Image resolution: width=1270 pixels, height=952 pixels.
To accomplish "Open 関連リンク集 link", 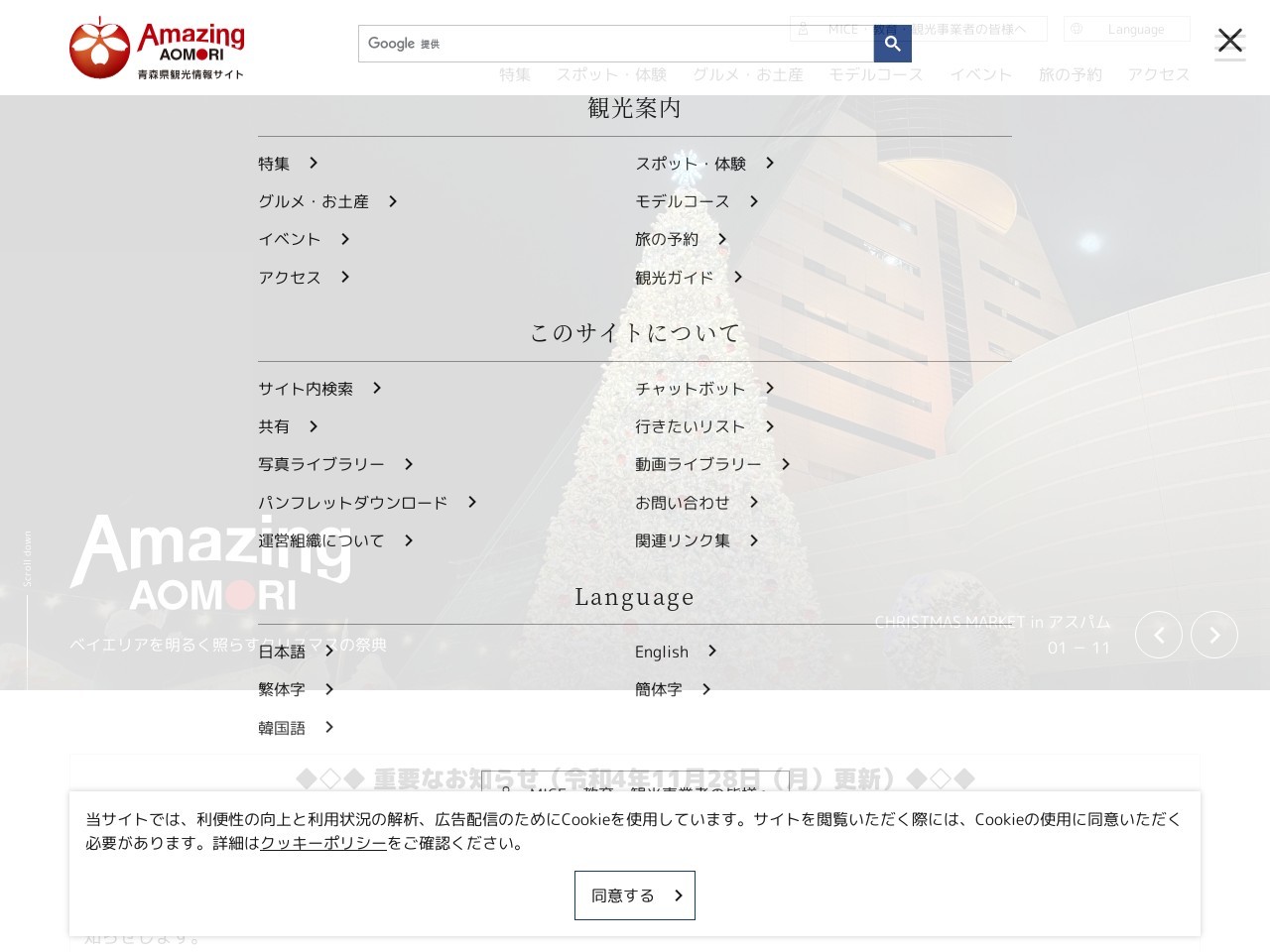I will (697, 540).
